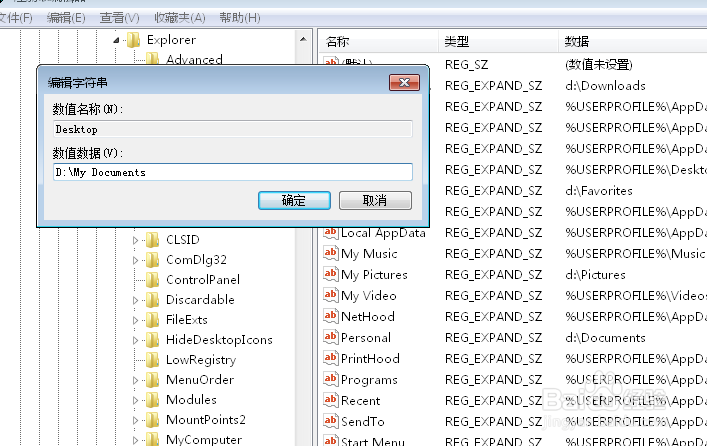Click the string icon beside Local AppData
The image size is (707, 446).
point(331,233)
